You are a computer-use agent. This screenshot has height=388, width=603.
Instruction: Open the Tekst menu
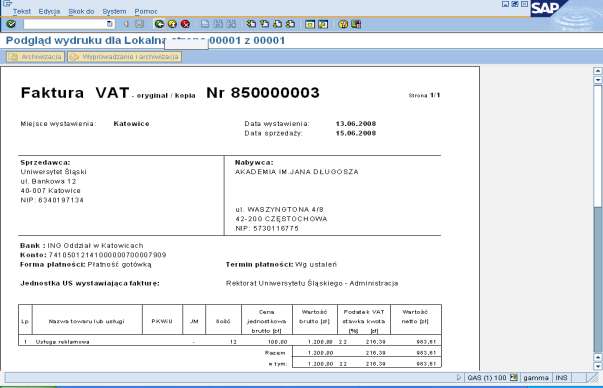22,12
